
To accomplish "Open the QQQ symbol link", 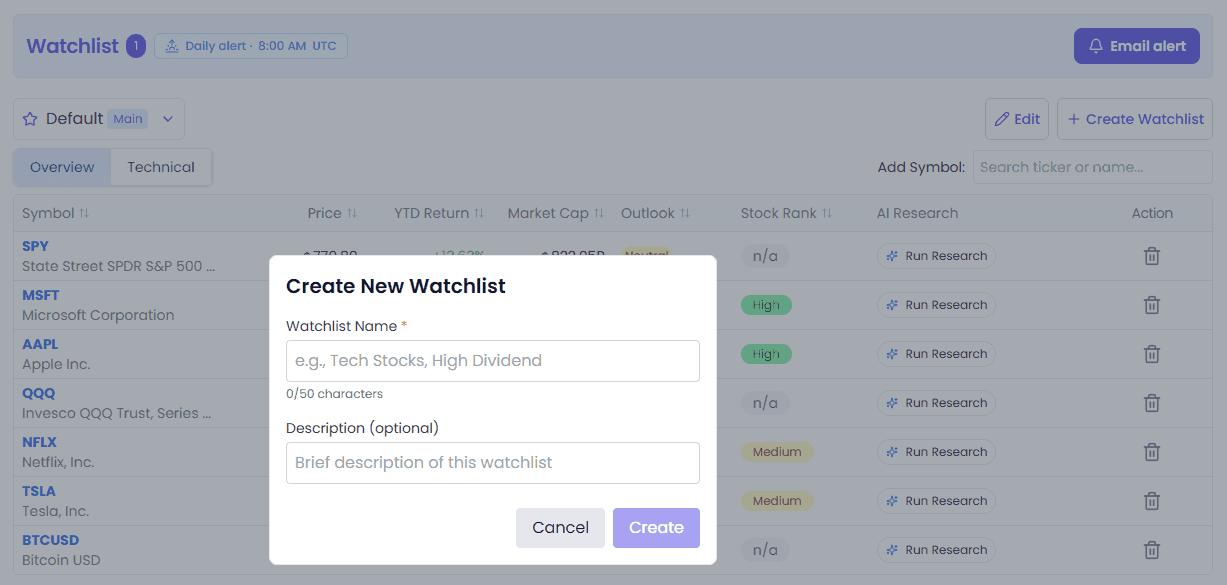I will tap(39, 393).
